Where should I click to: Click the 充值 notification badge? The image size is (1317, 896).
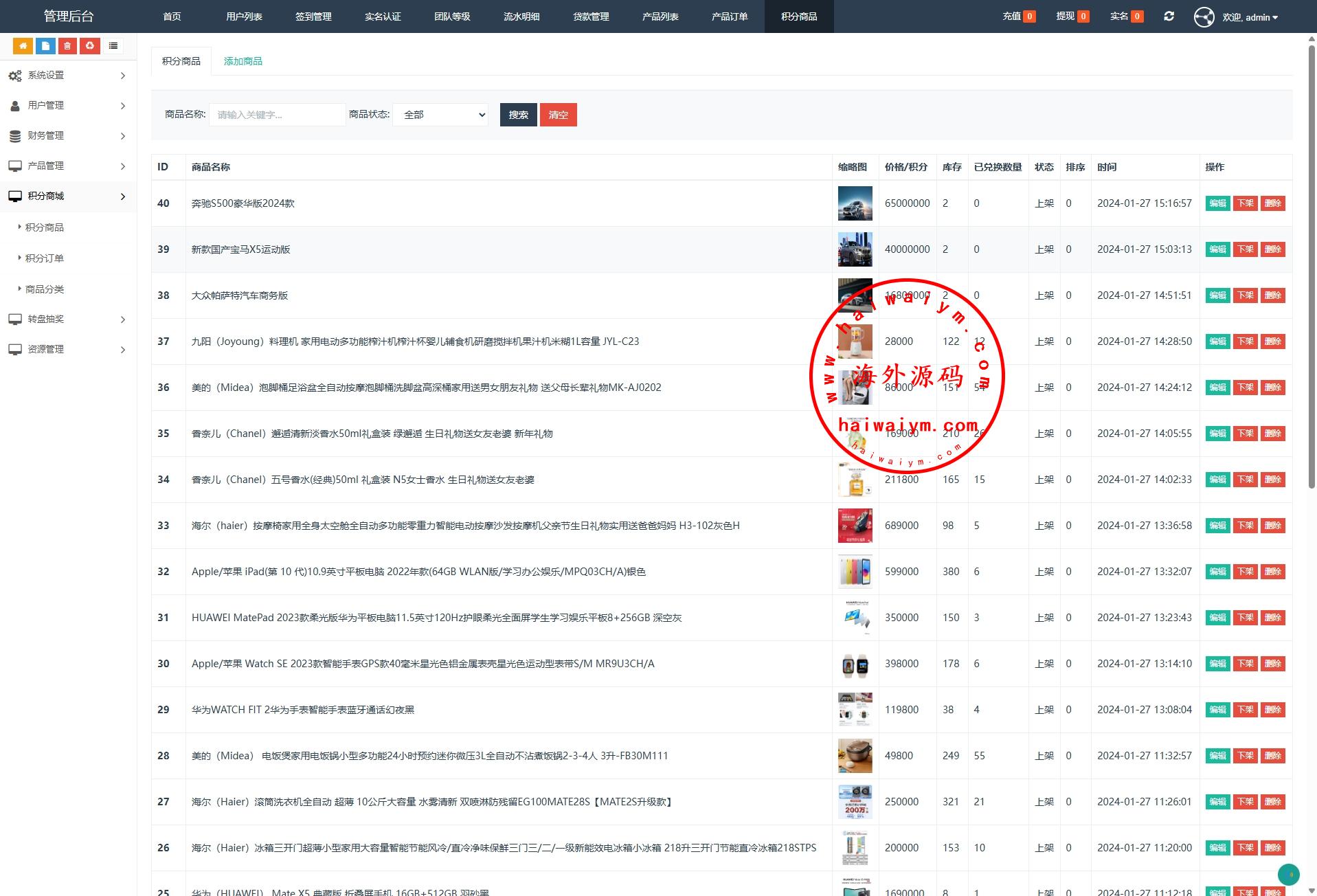pos(1028,16)
